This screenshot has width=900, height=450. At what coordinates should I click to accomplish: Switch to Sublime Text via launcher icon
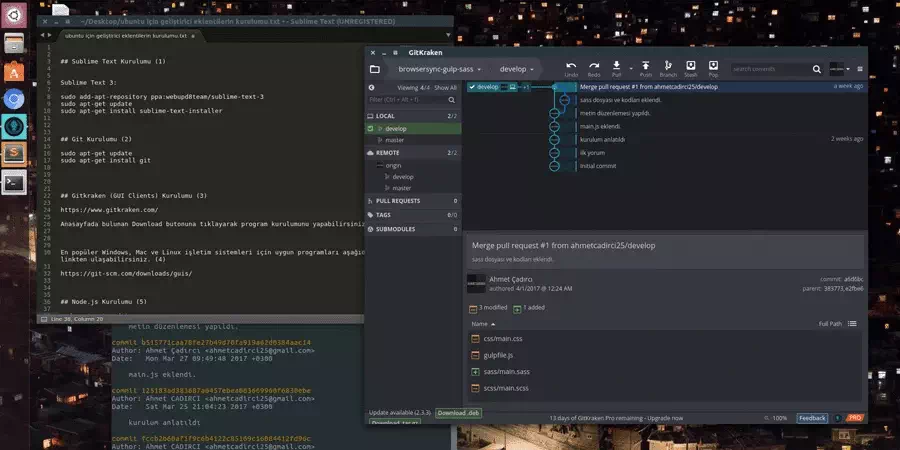(14, 154)
